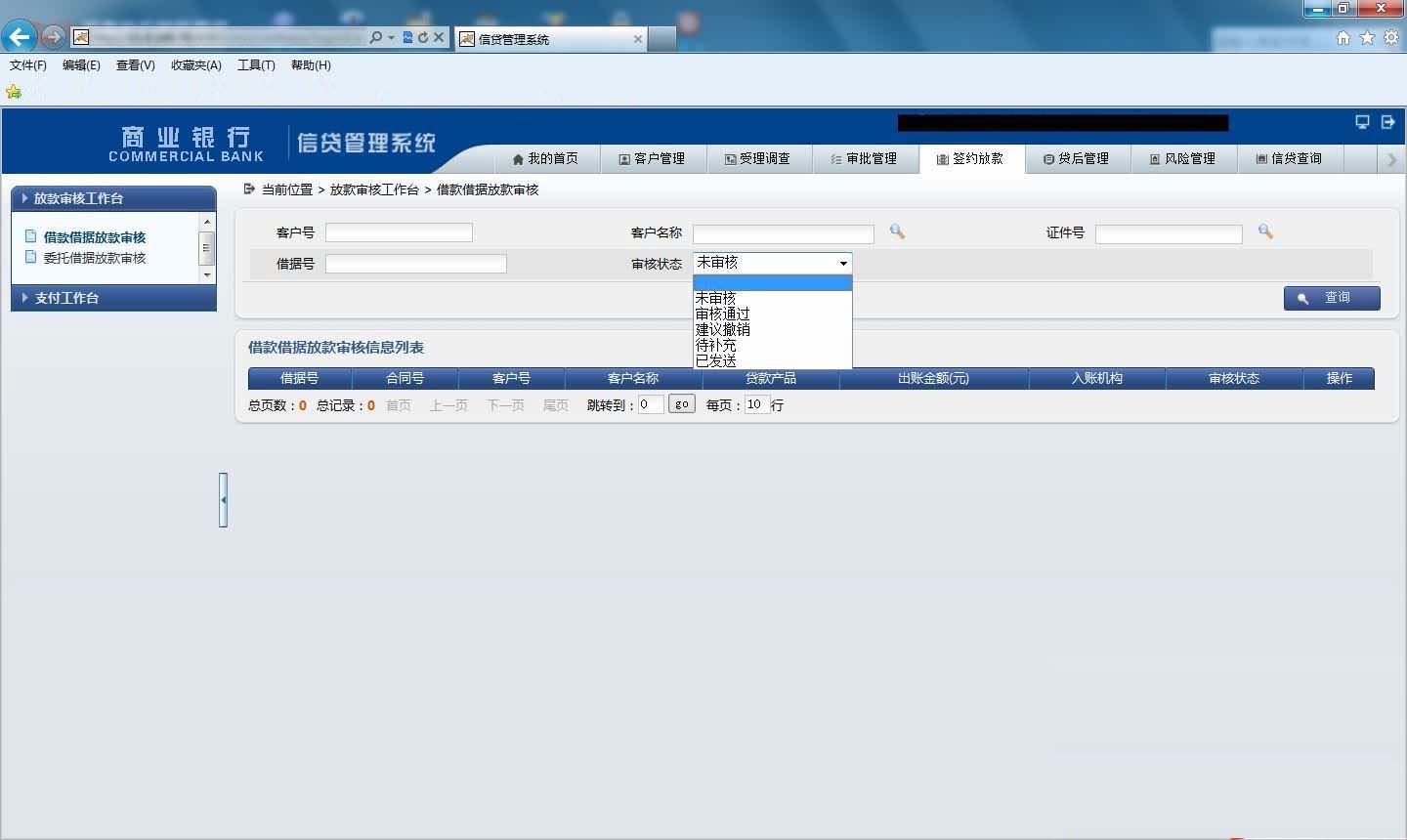Viewport: 1407px width, 840px height.
Task: Open the browser Tools gear icon
Action: [1390, 37]
